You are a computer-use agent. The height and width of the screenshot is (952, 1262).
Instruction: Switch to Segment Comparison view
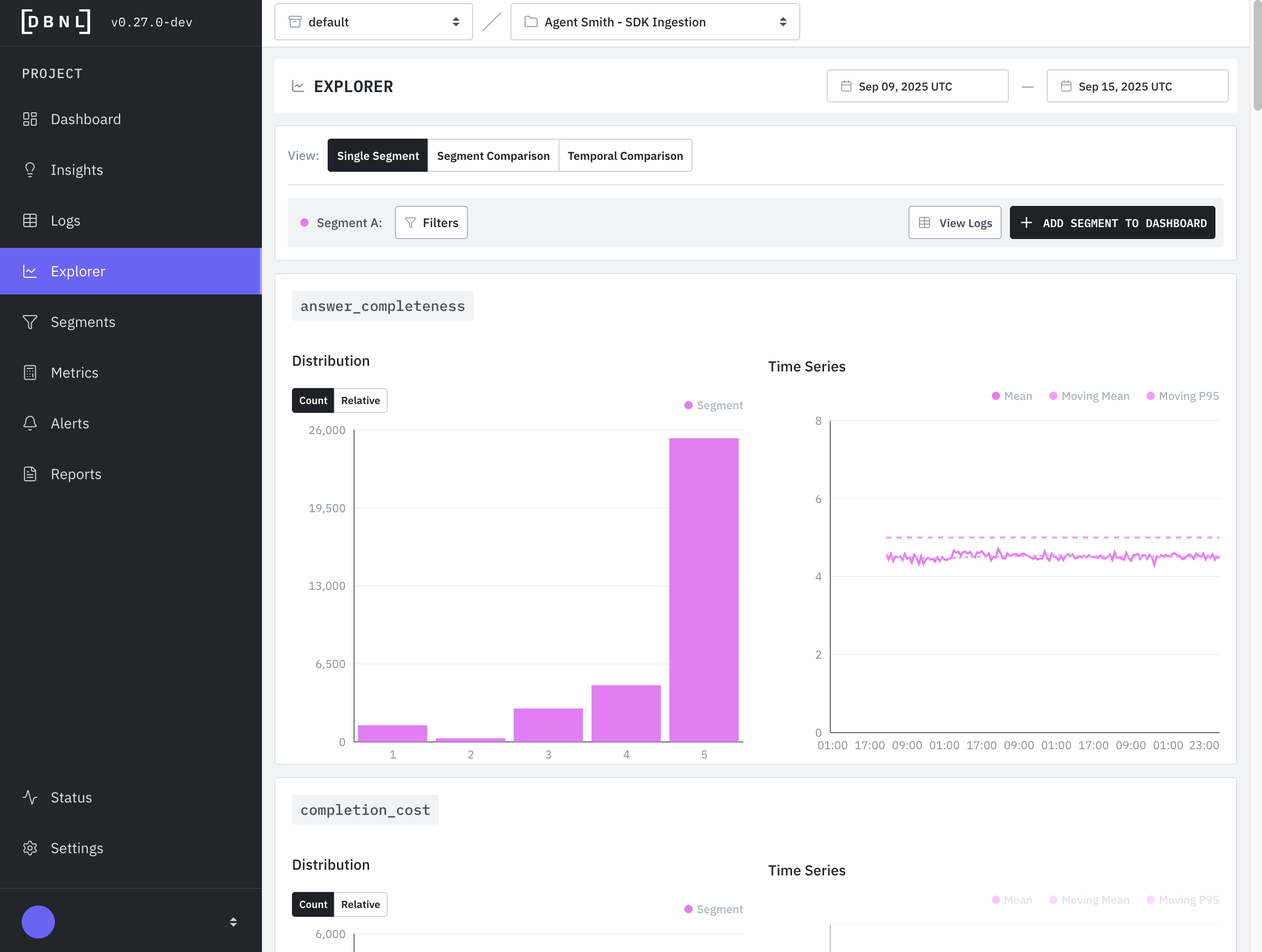click(x=493, y=156)
